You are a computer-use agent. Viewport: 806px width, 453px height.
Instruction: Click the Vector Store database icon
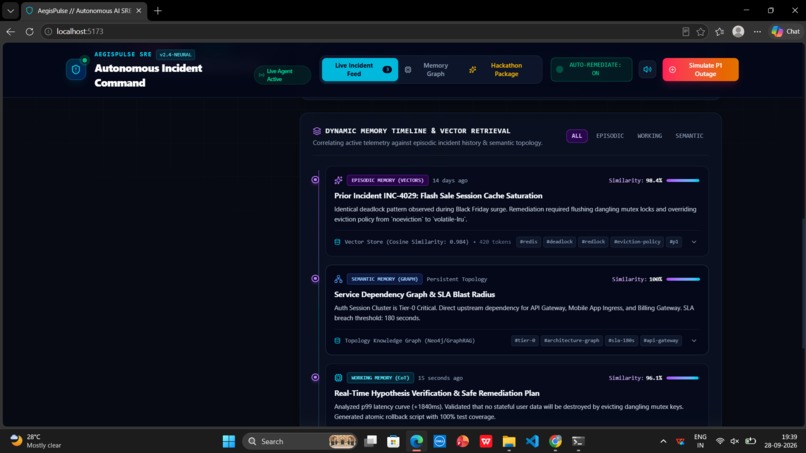click(337, 242)
